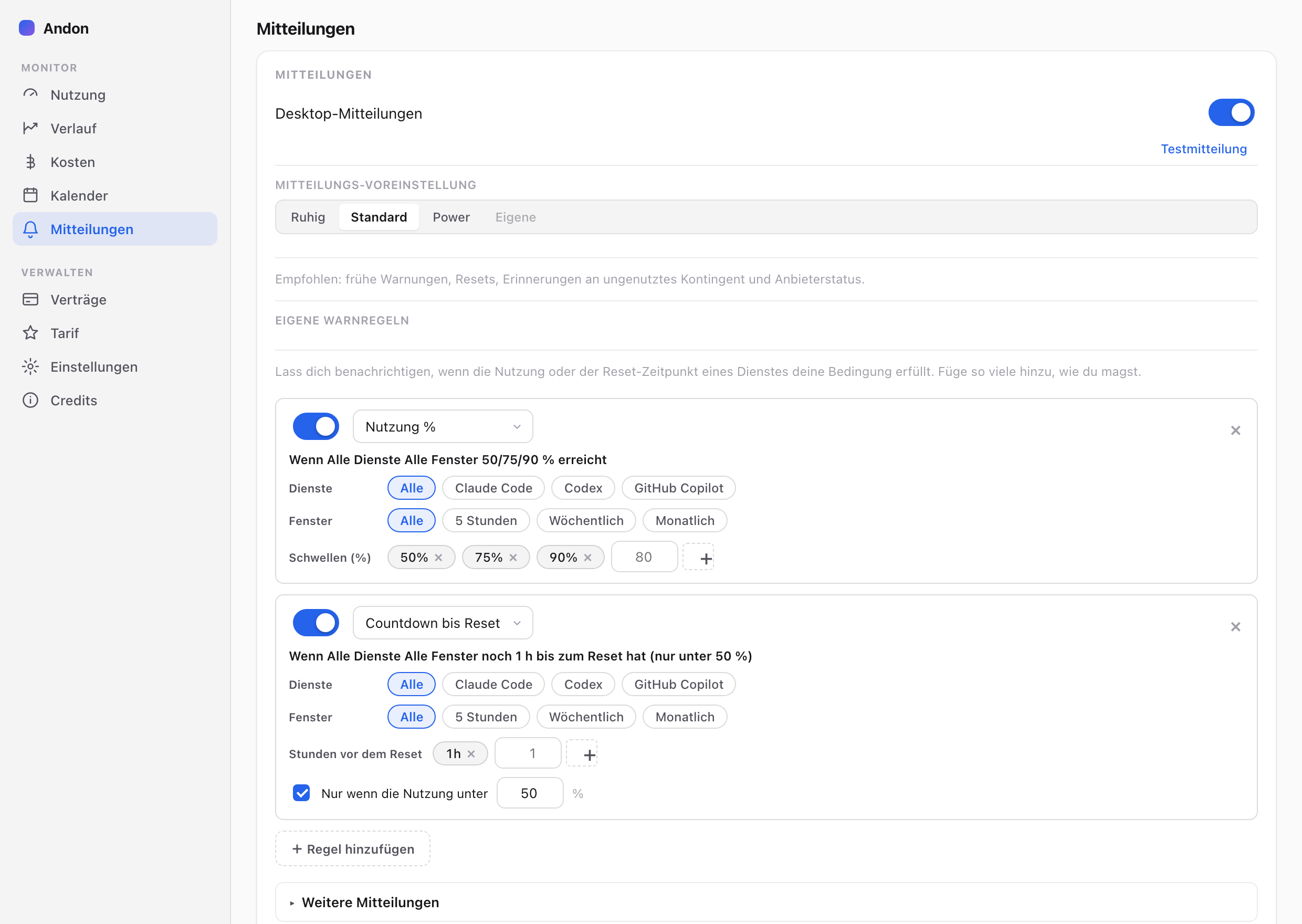The height and width of the screenshot is (924, 1302).
Task: Go to Tarif page
Action: coord(115,333)
